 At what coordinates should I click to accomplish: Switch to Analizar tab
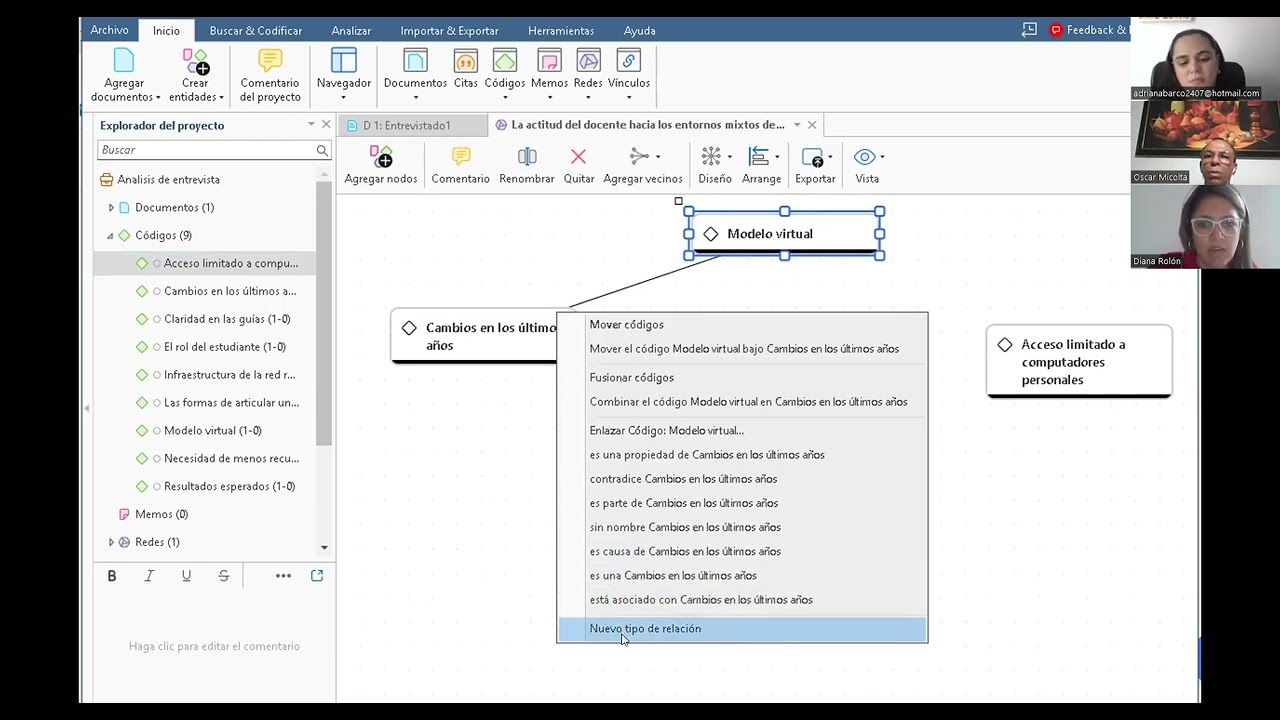point(351,31)
